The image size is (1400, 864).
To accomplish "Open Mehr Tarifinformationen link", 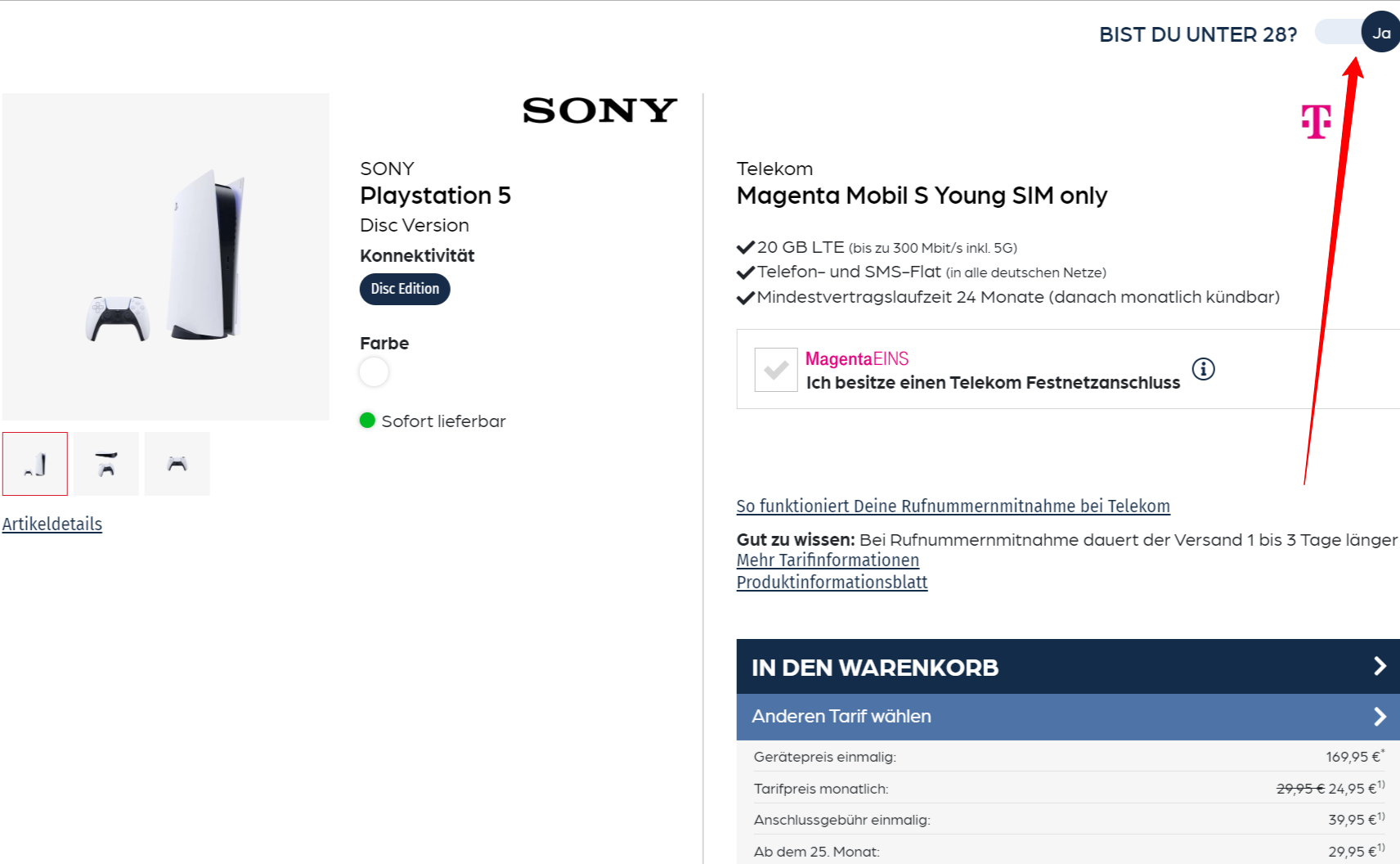I will click(828, 560).
